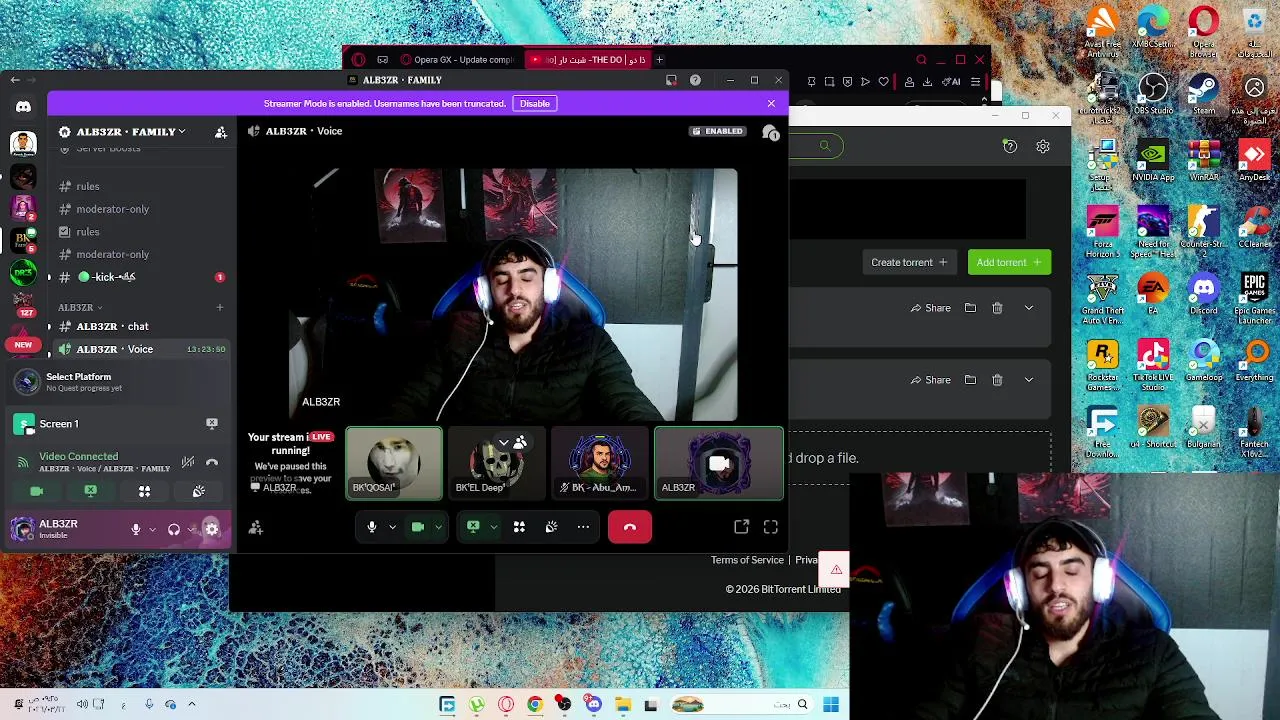The image size is (1280, 720).
Task: Mute mic in user panel
Action: (x=136, y=529)
